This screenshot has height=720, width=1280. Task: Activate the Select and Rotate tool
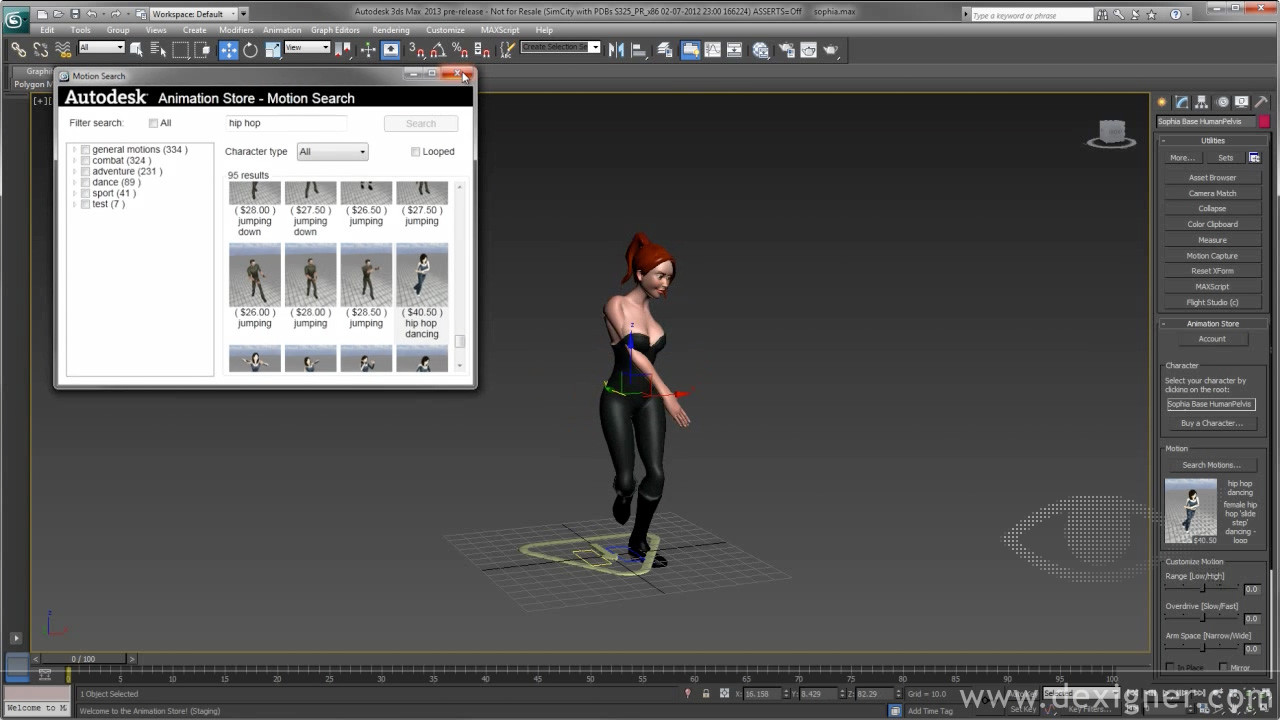(x=250, y=49)
